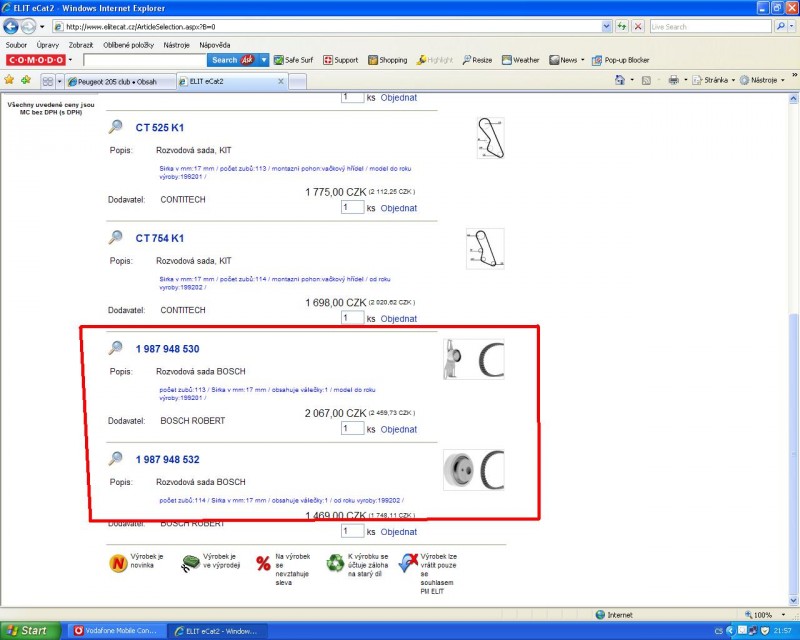Click the Windows Start button
Image resolution: width=800 pixels, height=640 pixels.
click(28, 631)
